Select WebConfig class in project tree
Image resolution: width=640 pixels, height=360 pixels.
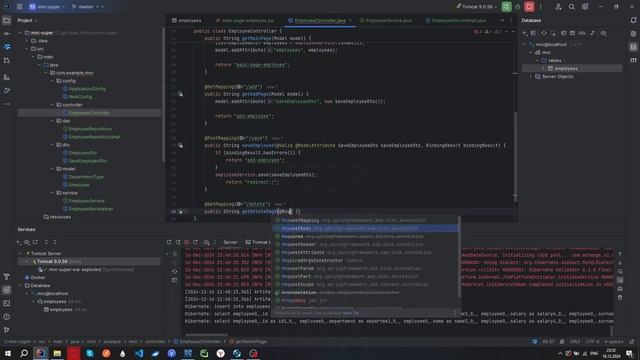click(x=80, y=97)
